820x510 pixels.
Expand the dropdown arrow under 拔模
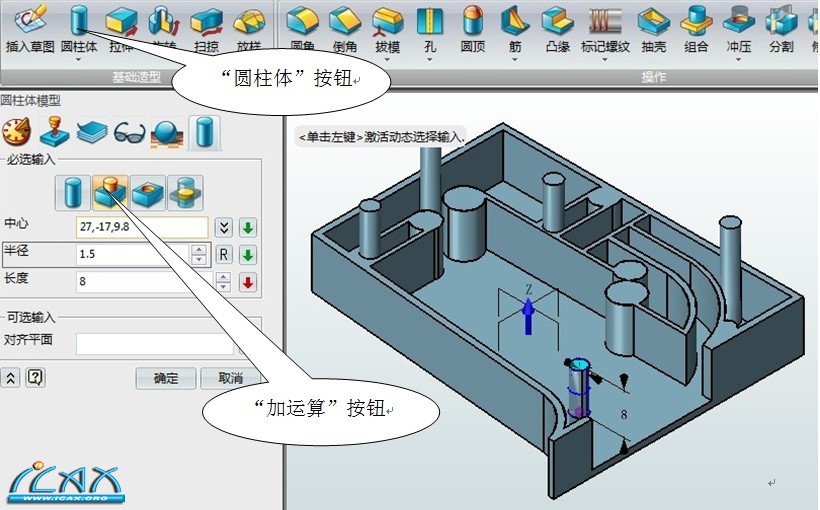pos(388,60)
